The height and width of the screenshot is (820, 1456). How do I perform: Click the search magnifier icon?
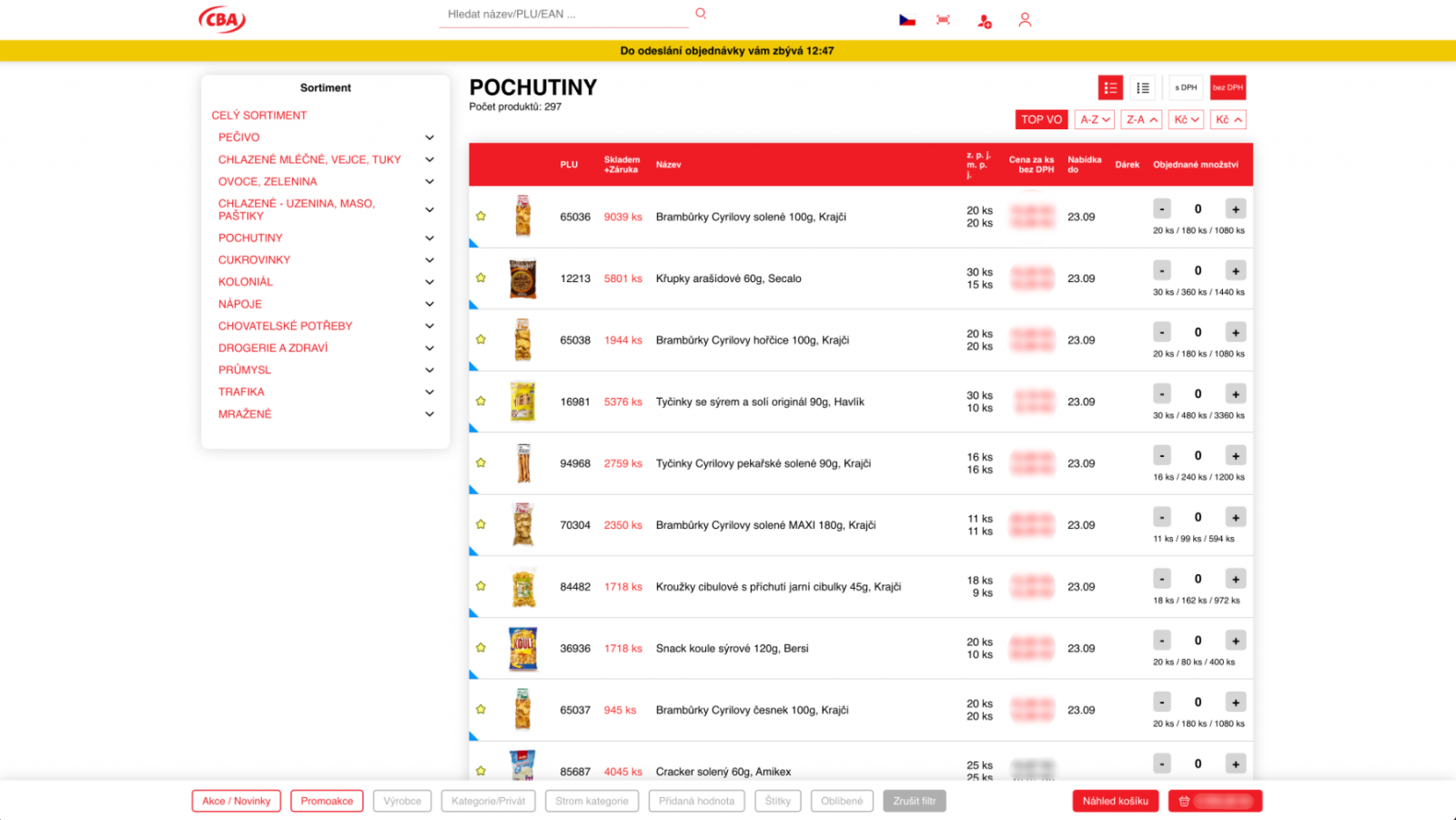pyautogui.click(x=700, y=13)
